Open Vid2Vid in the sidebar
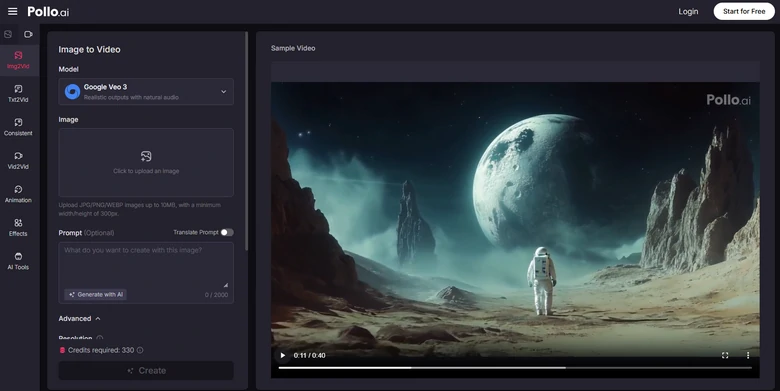This screenshot has width=780, height=391. [x=18, y=161]
